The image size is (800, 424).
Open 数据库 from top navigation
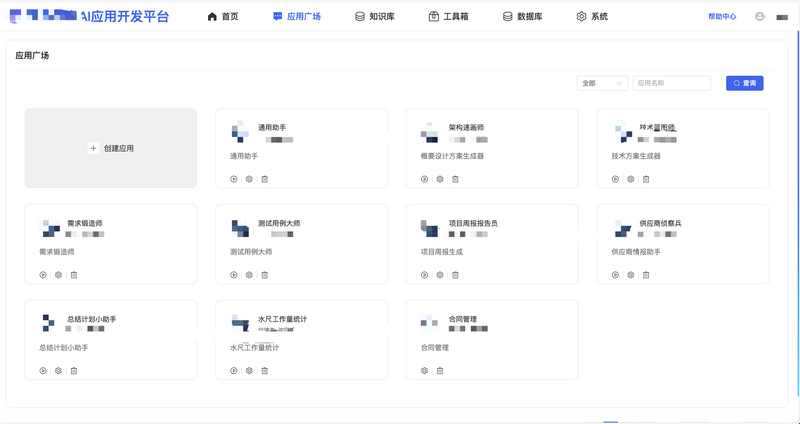point(522,16)
